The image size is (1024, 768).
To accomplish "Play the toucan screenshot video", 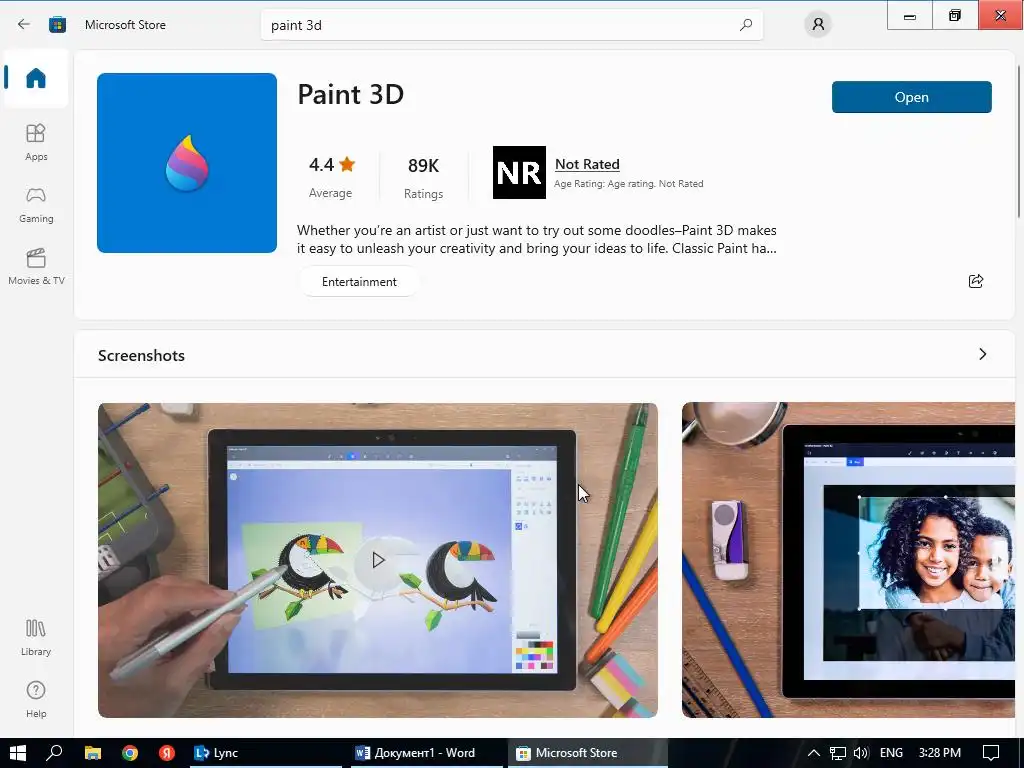I will coord(377,560).
